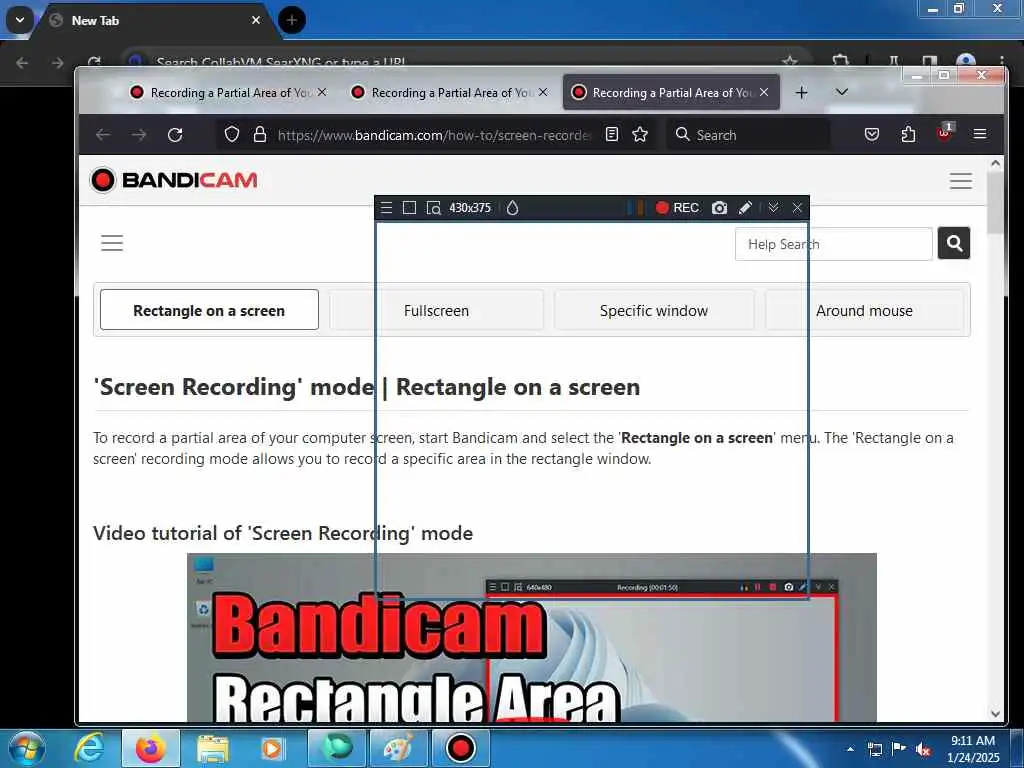Open a new Firefox tab
The image size is (1024, 768).
pyautogui.click(x=801, y=93)
